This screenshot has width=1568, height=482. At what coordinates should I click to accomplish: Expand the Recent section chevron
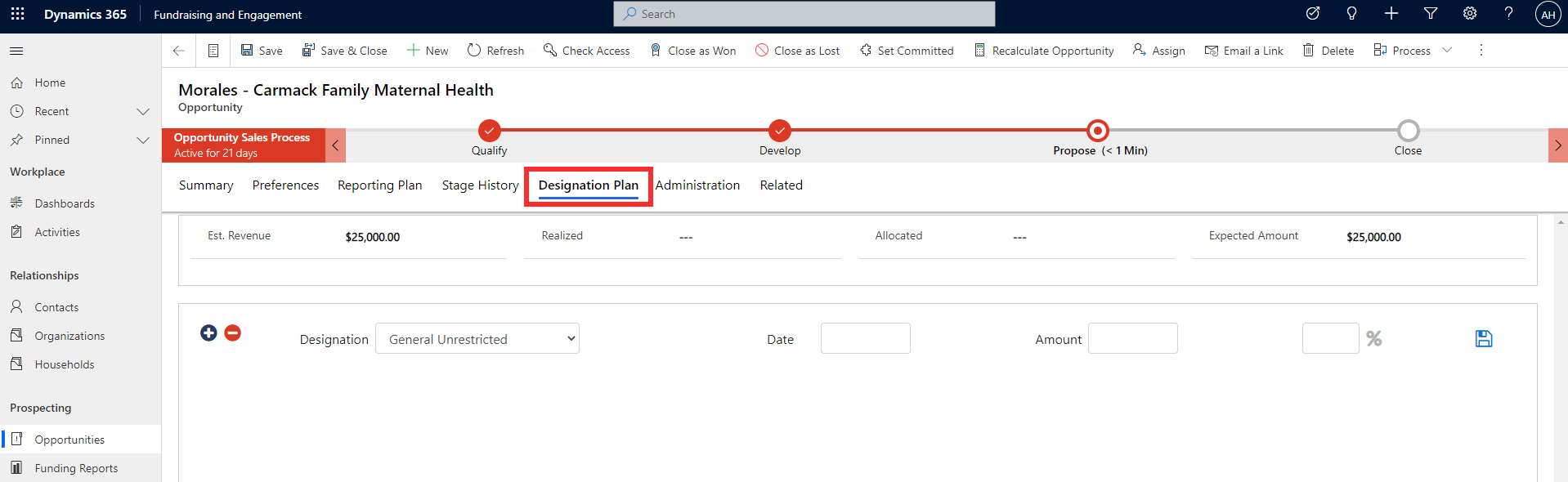tap(143, 111)
